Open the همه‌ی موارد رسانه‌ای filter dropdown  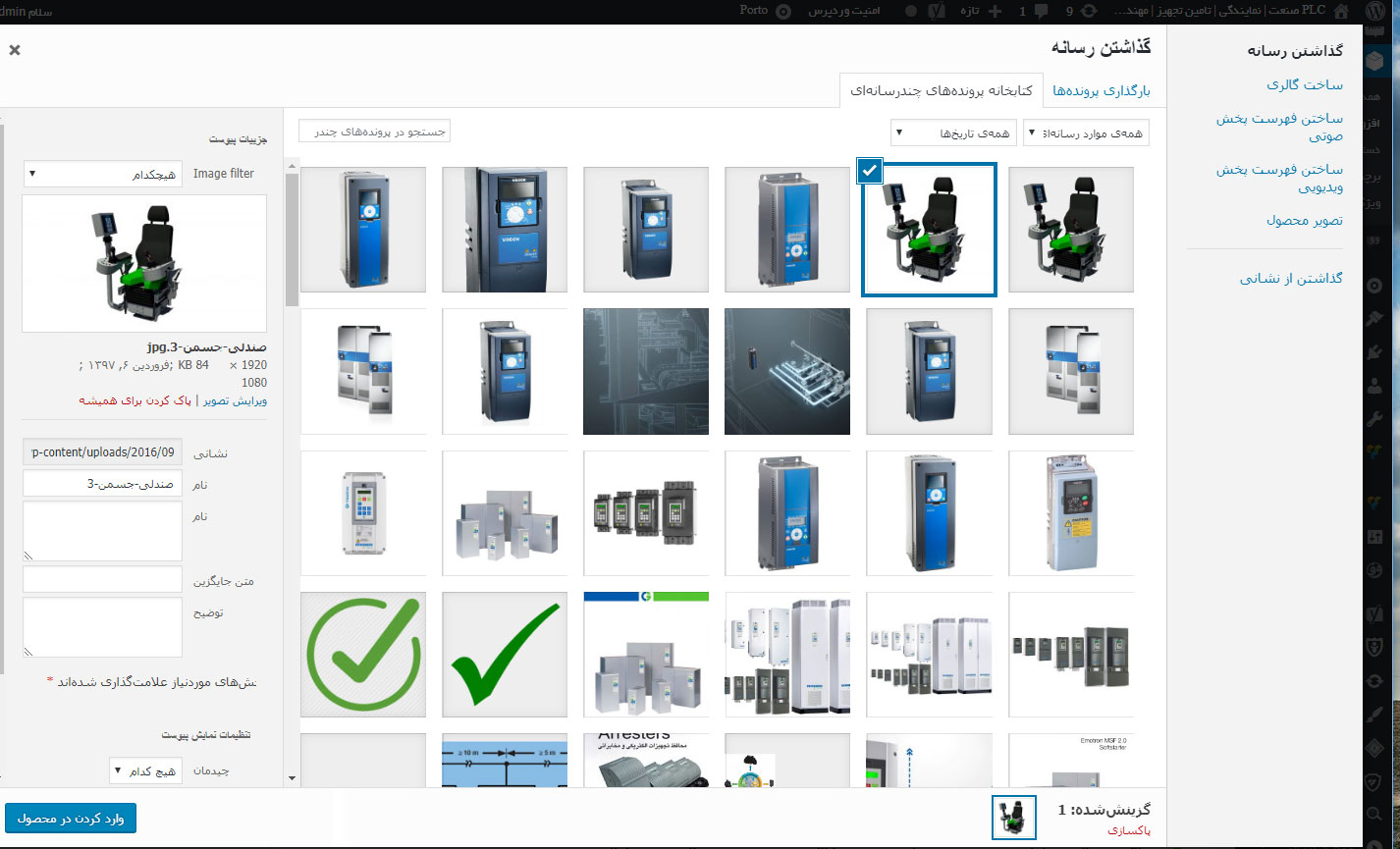tap(1086, 133)
